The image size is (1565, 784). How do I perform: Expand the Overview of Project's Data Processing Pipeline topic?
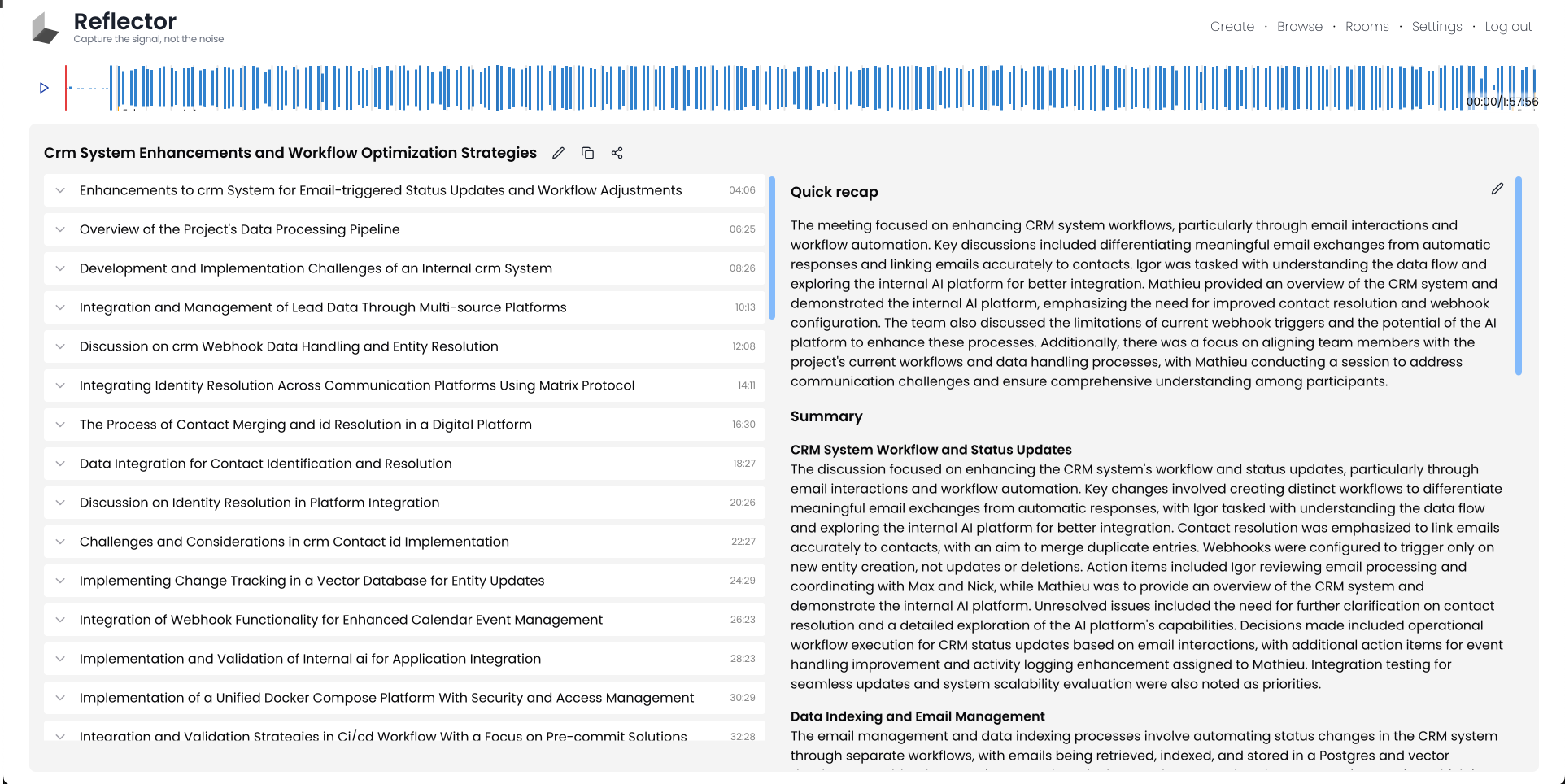click(x=60, y=229)
